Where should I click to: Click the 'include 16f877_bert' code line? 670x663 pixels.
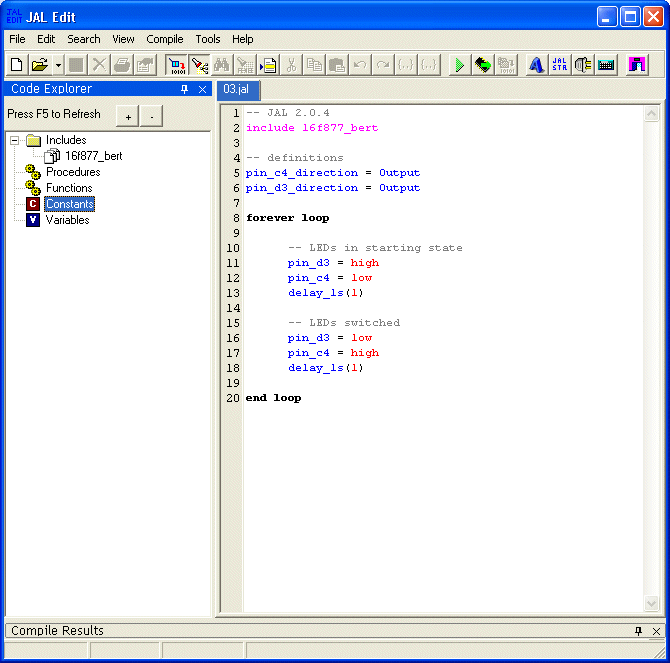(x=312, y=128)
